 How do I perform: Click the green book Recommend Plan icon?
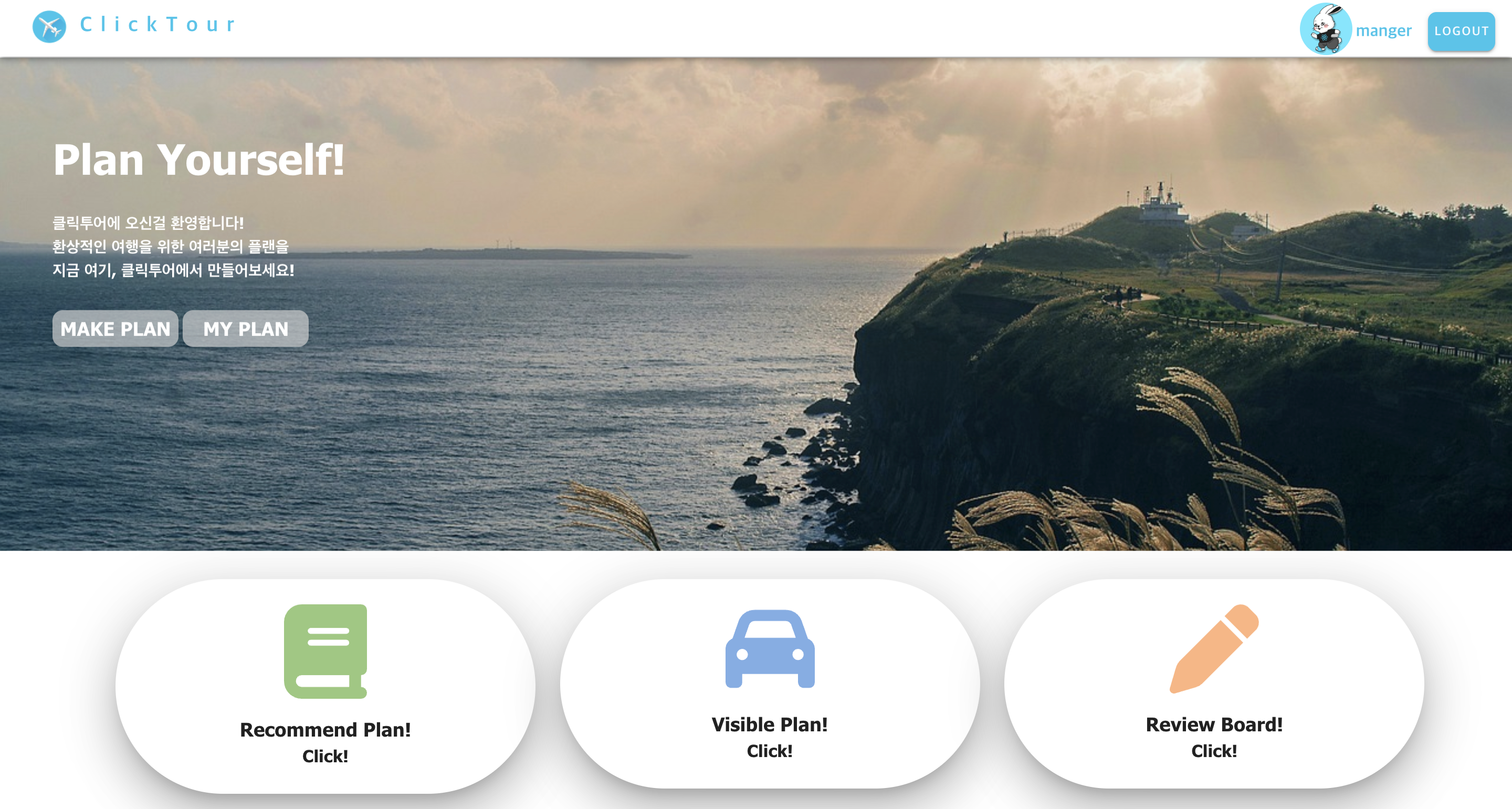(325, 651)
